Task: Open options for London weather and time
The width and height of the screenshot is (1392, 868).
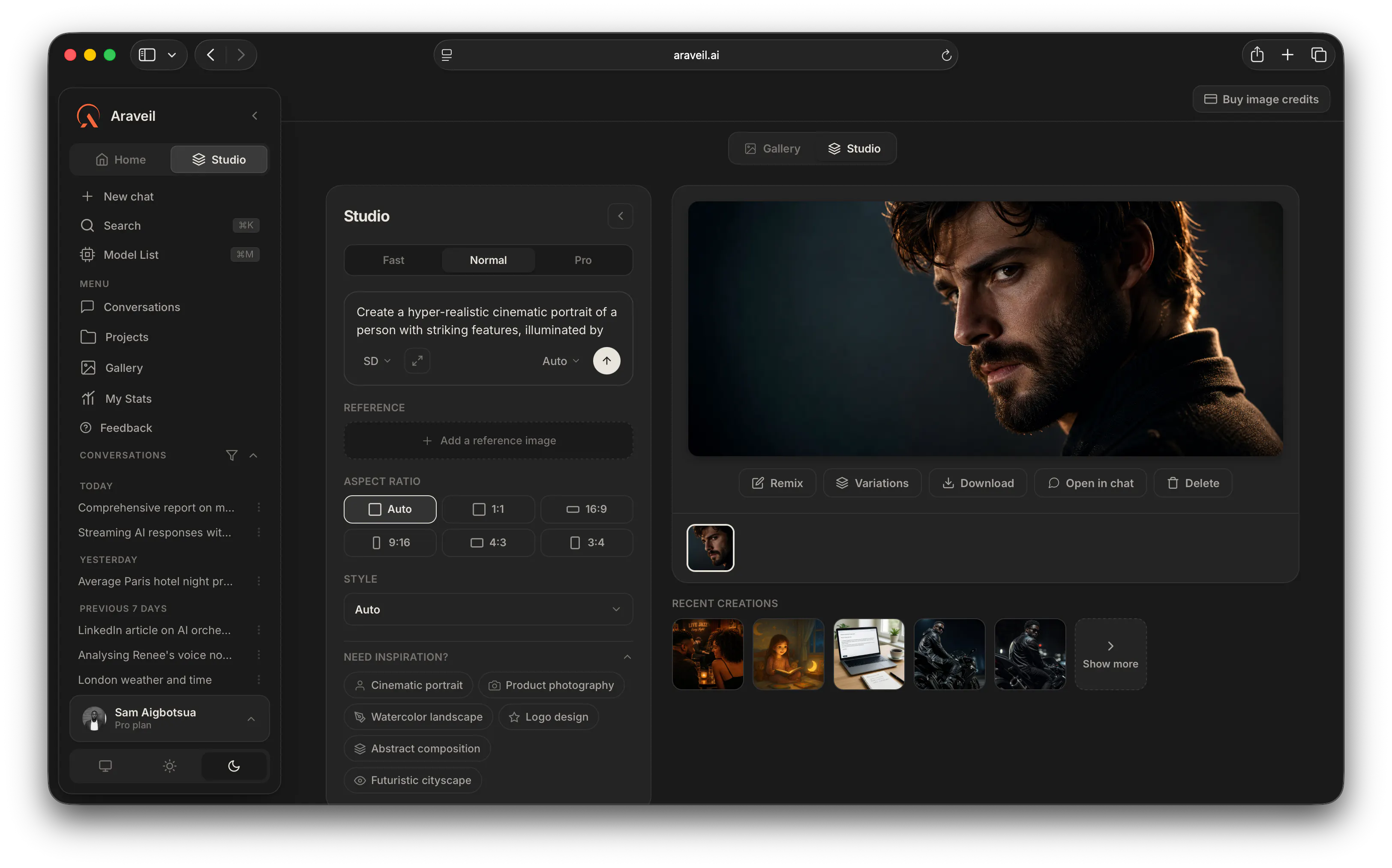Action: pos(259,679)
